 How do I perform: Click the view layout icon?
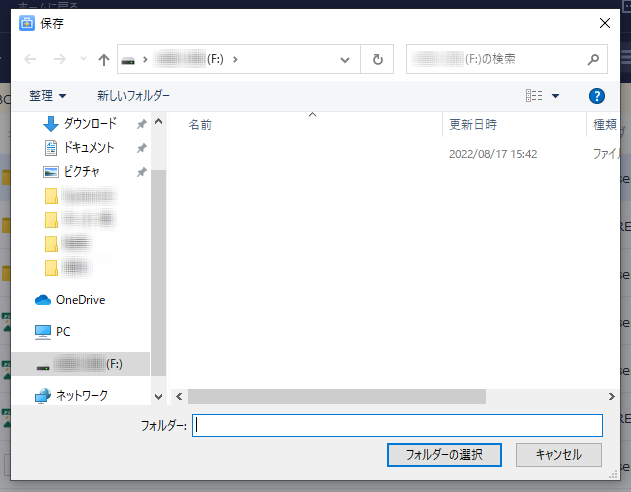[x=534, y=96]
